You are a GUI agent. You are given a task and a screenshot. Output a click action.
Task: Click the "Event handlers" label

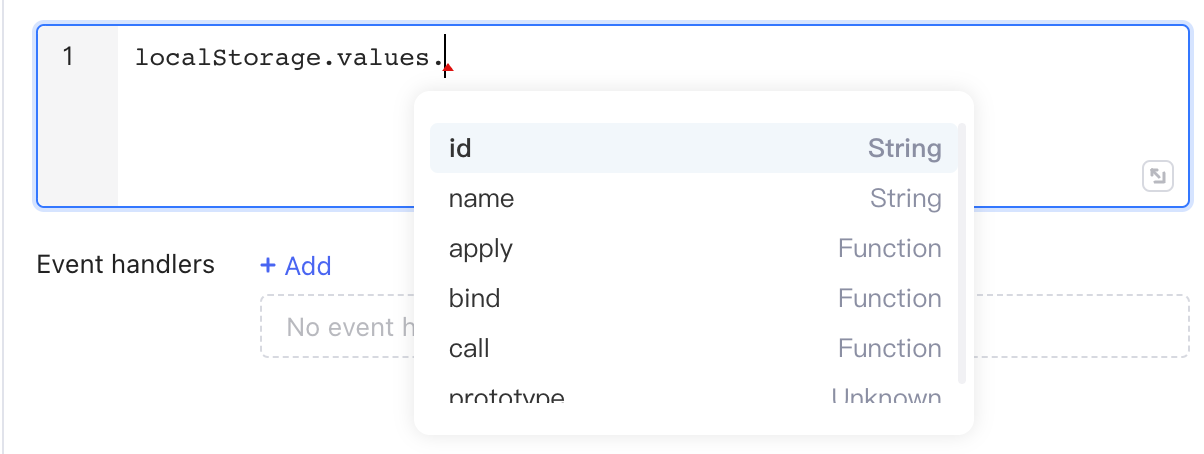click(125, 265)
